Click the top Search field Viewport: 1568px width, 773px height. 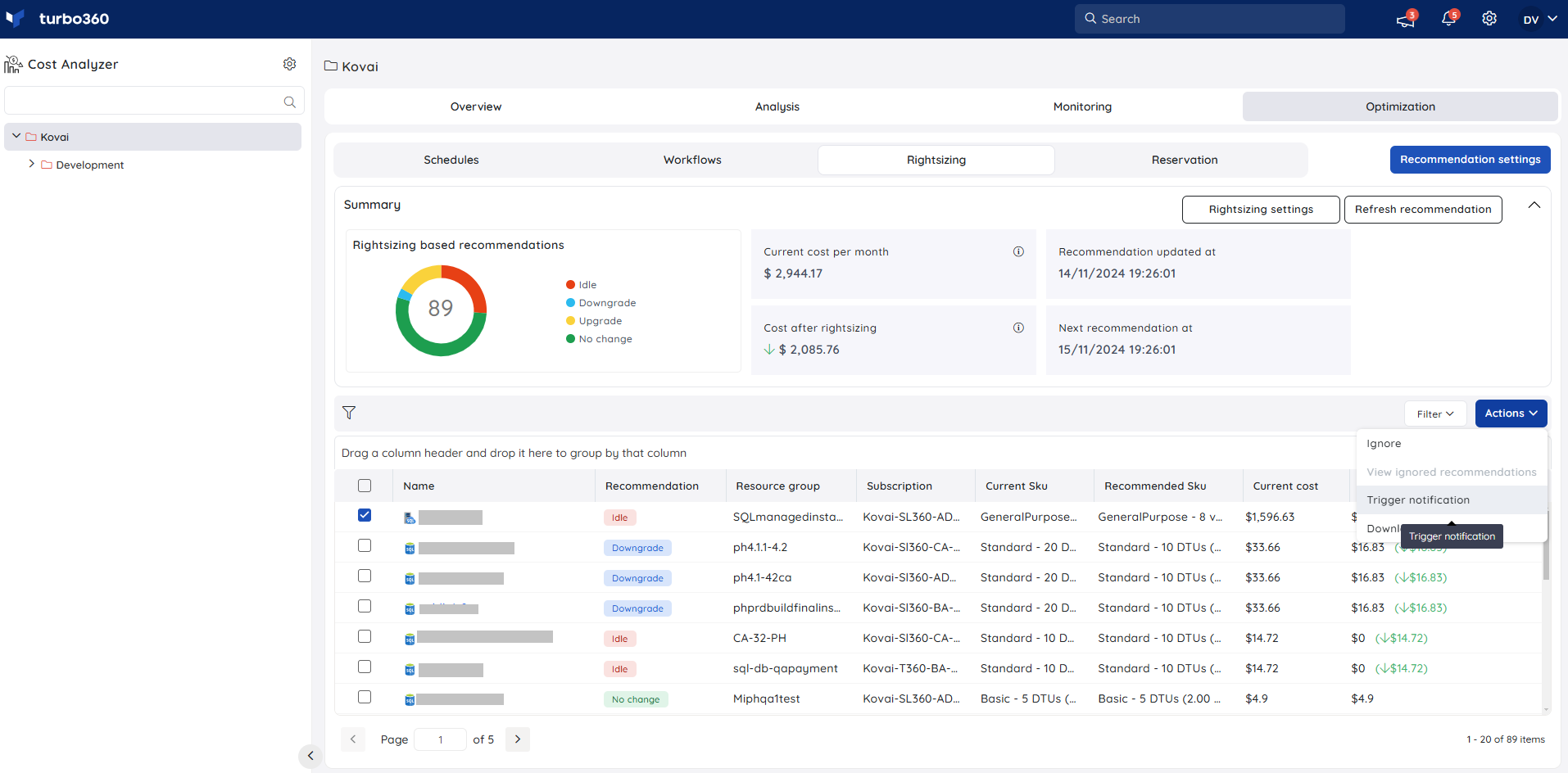[1209, 19]
